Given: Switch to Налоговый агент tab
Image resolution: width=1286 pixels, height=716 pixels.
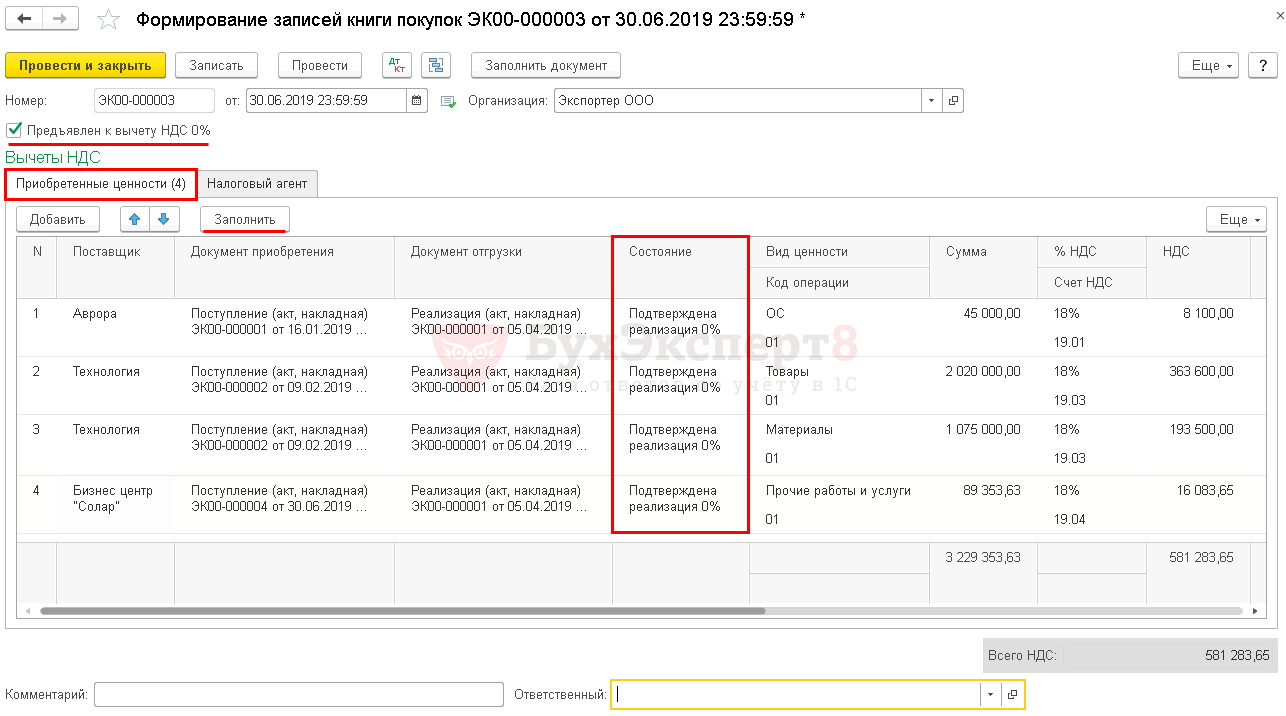Looking at the screenshot, I should (x=258, y=184).
